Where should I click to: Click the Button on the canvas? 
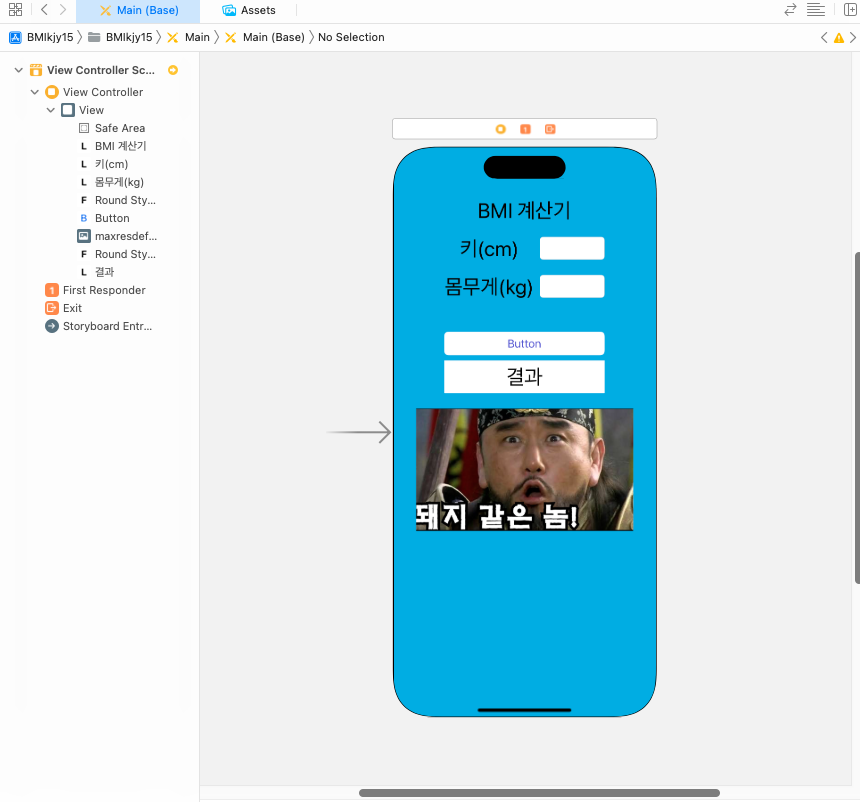524,343
